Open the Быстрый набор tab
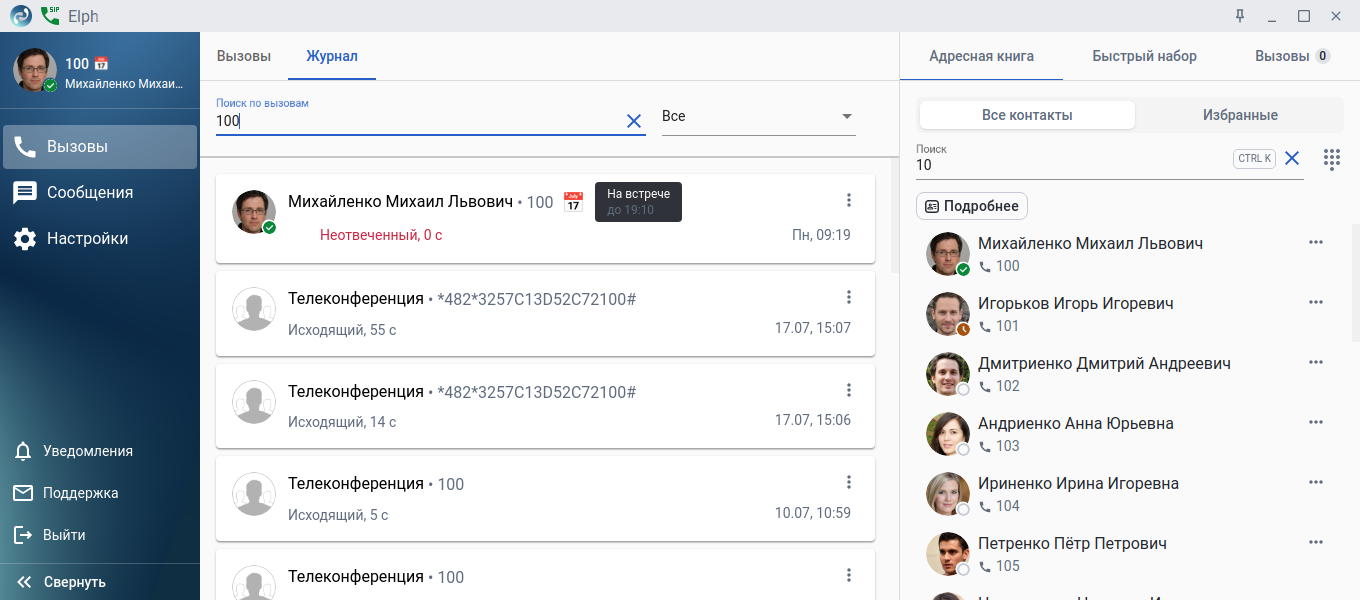Screen dimensions: 1360x600 pyautogui.click(x=1144, y=56)
